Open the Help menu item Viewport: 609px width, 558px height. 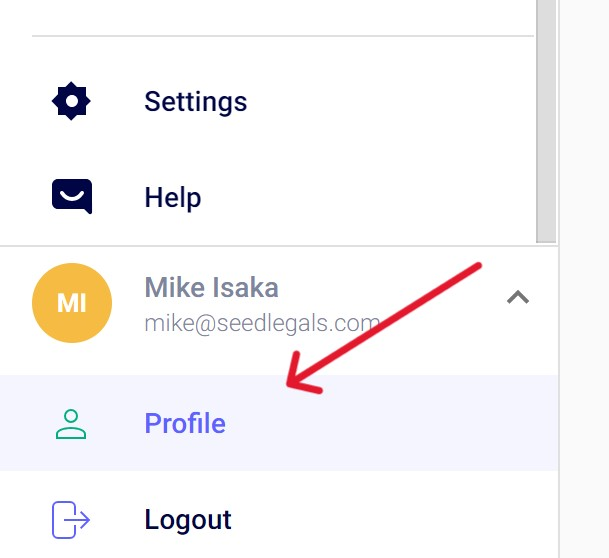[x=172, y=197]
